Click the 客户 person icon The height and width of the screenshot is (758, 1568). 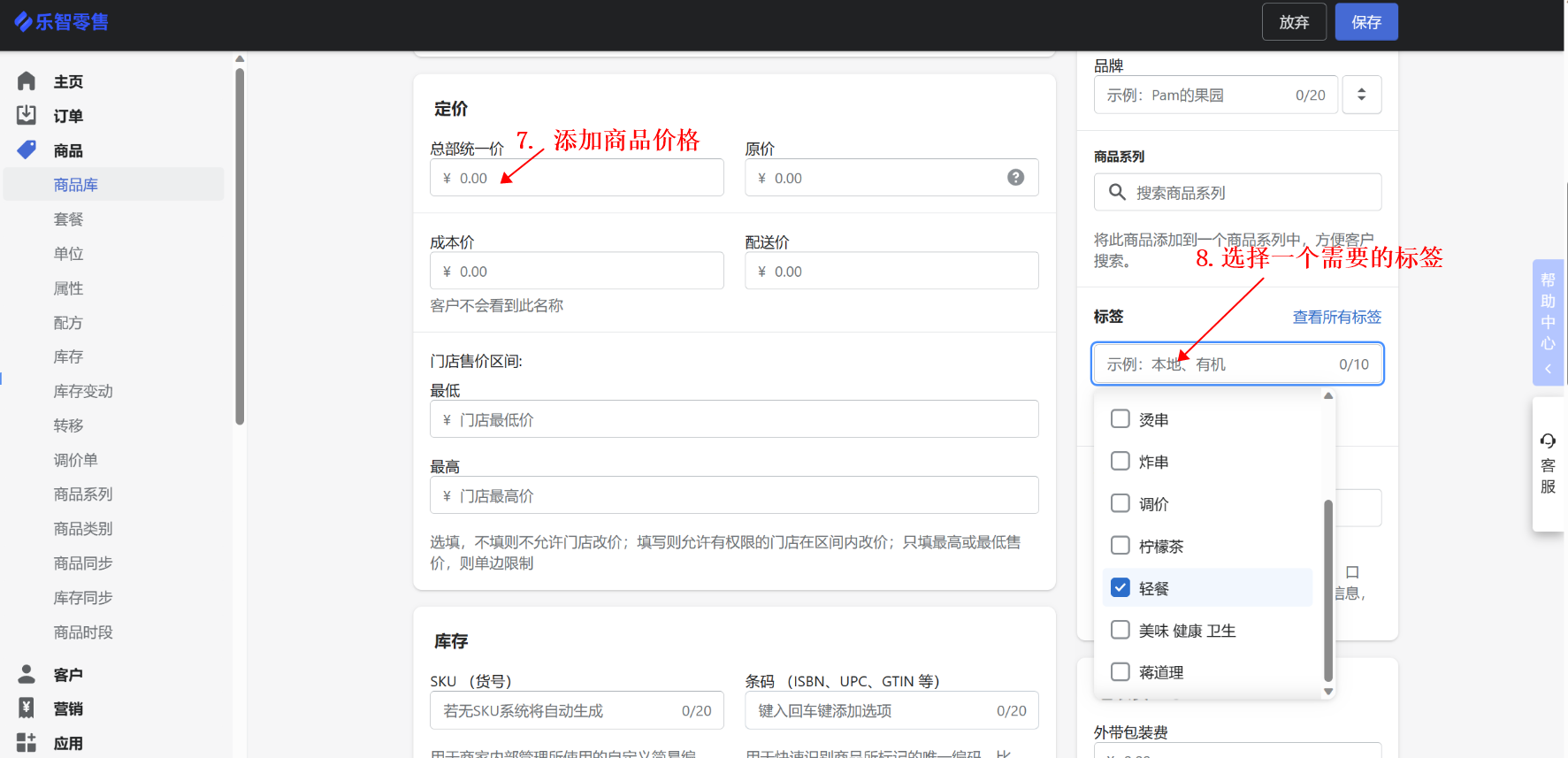pyautogui.click(x=27, y=674)
